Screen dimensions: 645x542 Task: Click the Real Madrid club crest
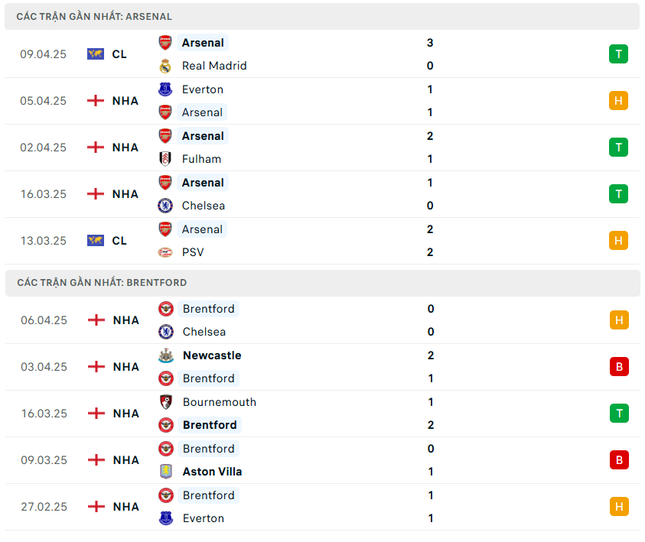click(x=165, y=66)
